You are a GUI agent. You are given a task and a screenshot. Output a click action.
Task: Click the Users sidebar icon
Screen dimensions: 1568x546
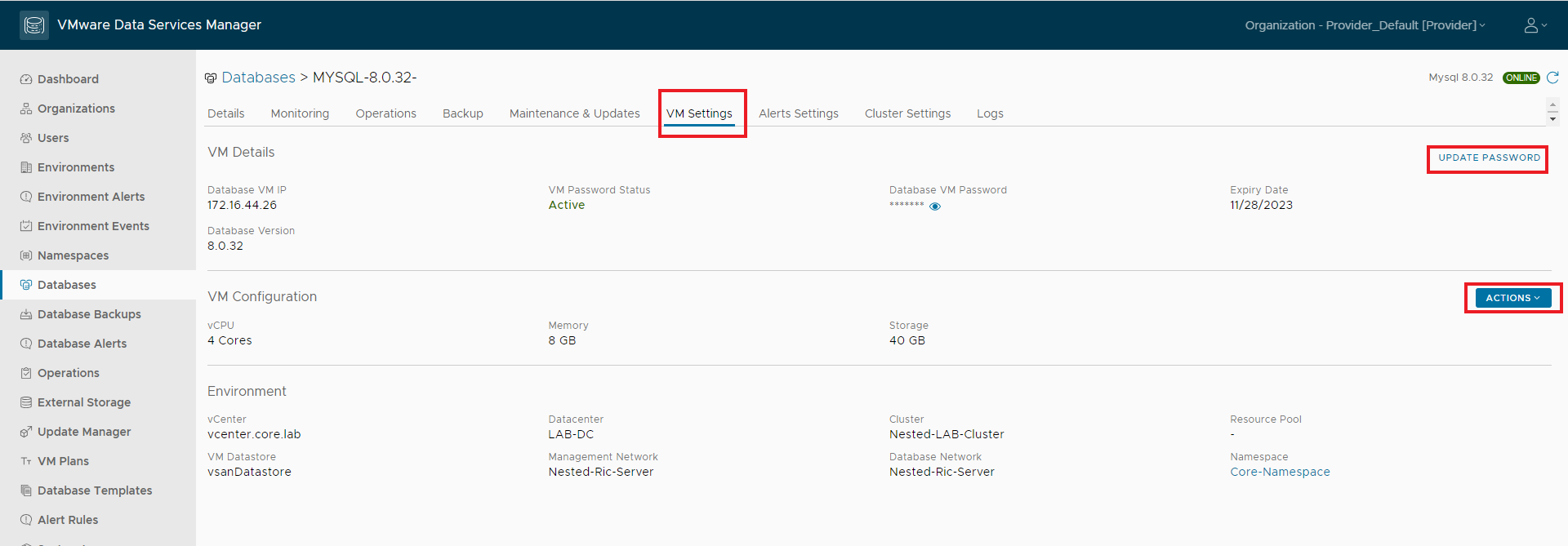pyautogui.click(x=26, y=138)
